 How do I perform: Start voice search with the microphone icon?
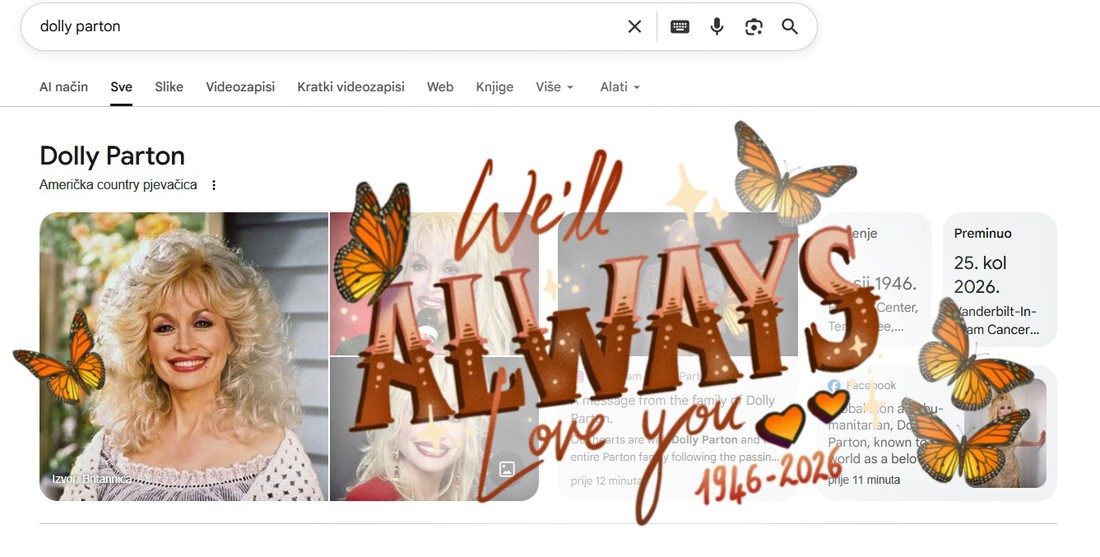pos(716,27)
